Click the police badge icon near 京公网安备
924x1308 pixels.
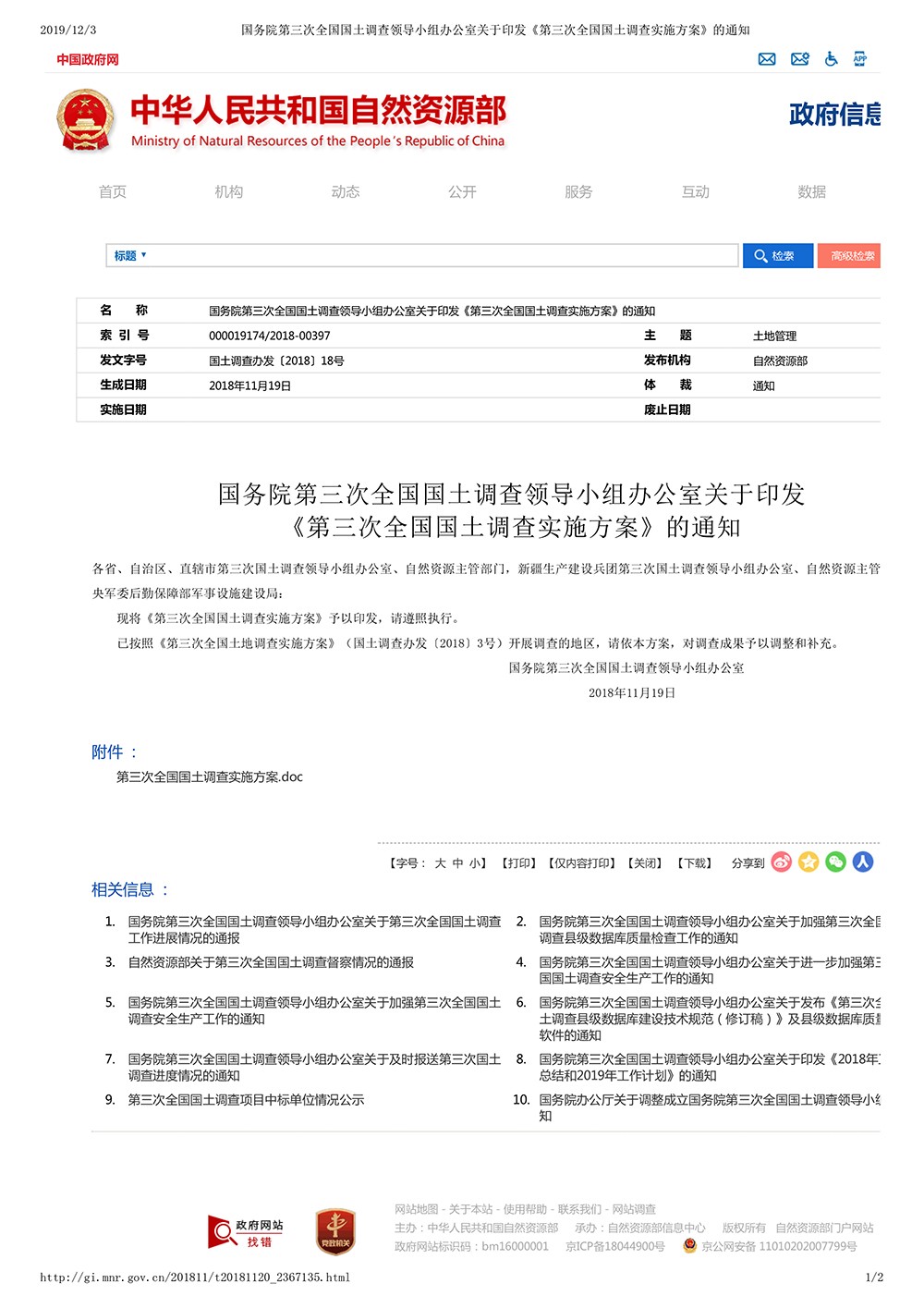pos(689,1245)
